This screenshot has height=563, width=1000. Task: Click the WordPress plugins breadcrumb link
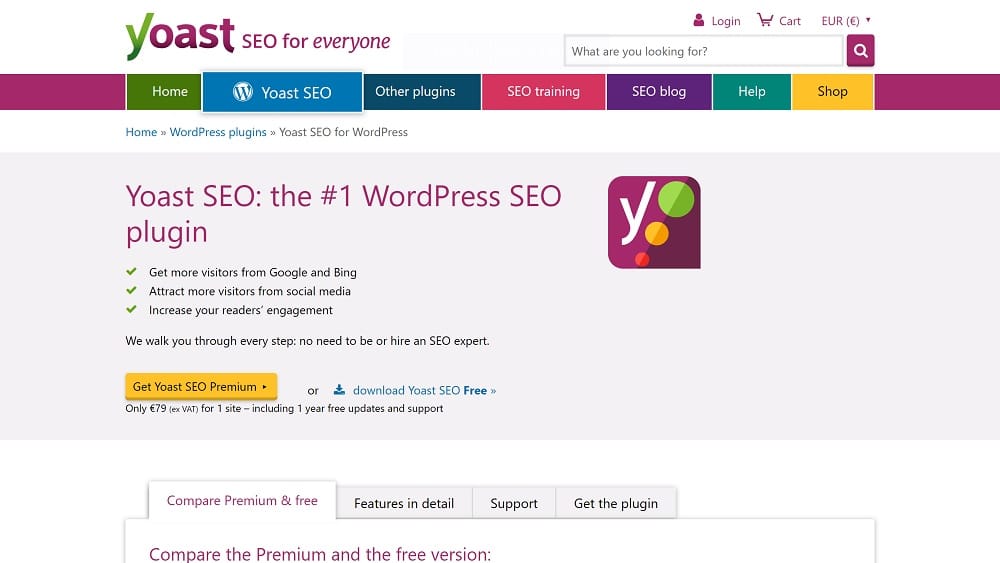tap(218, 132)
